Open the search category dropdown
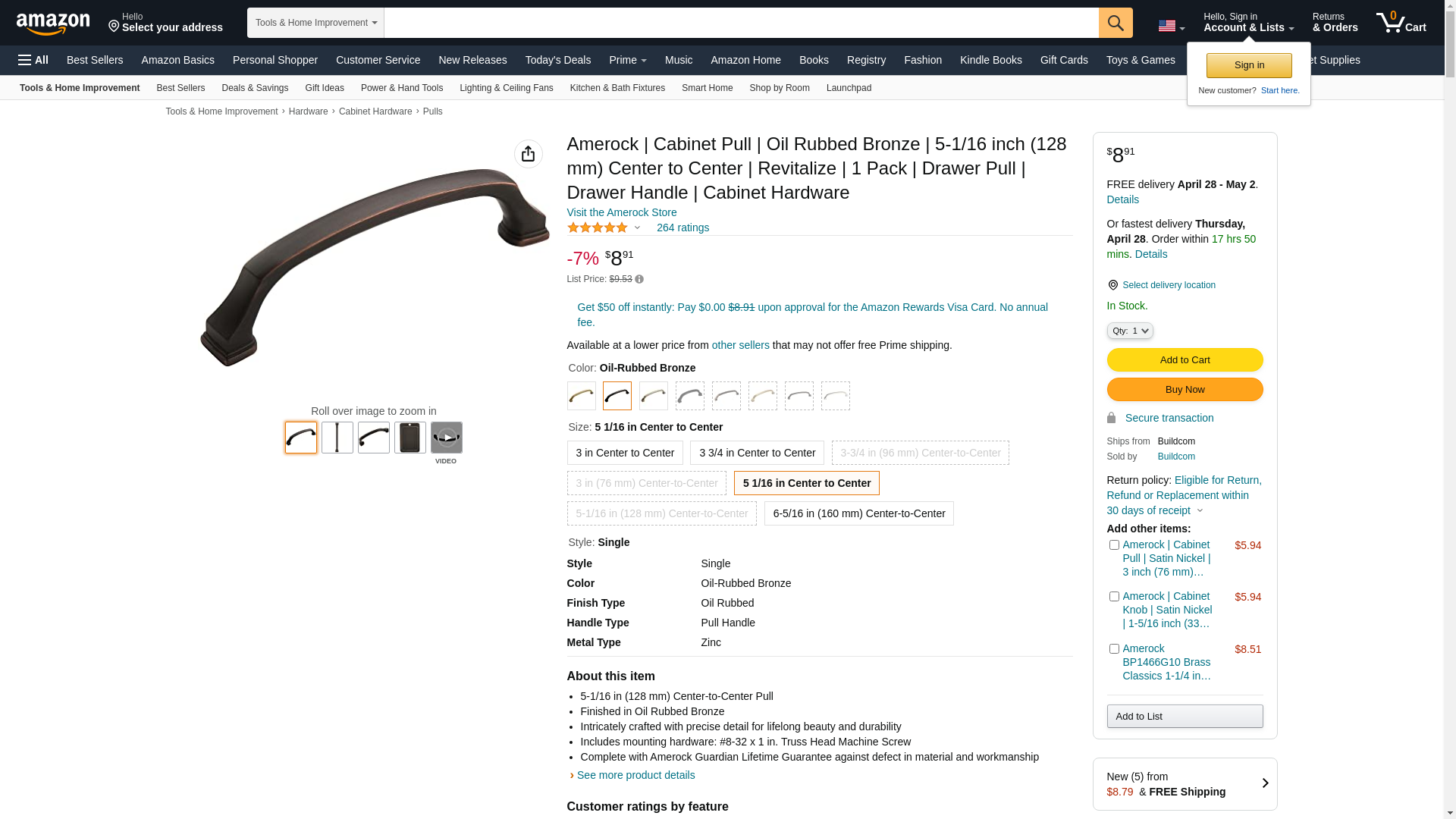1456x819 pixels. coord(315,23)
